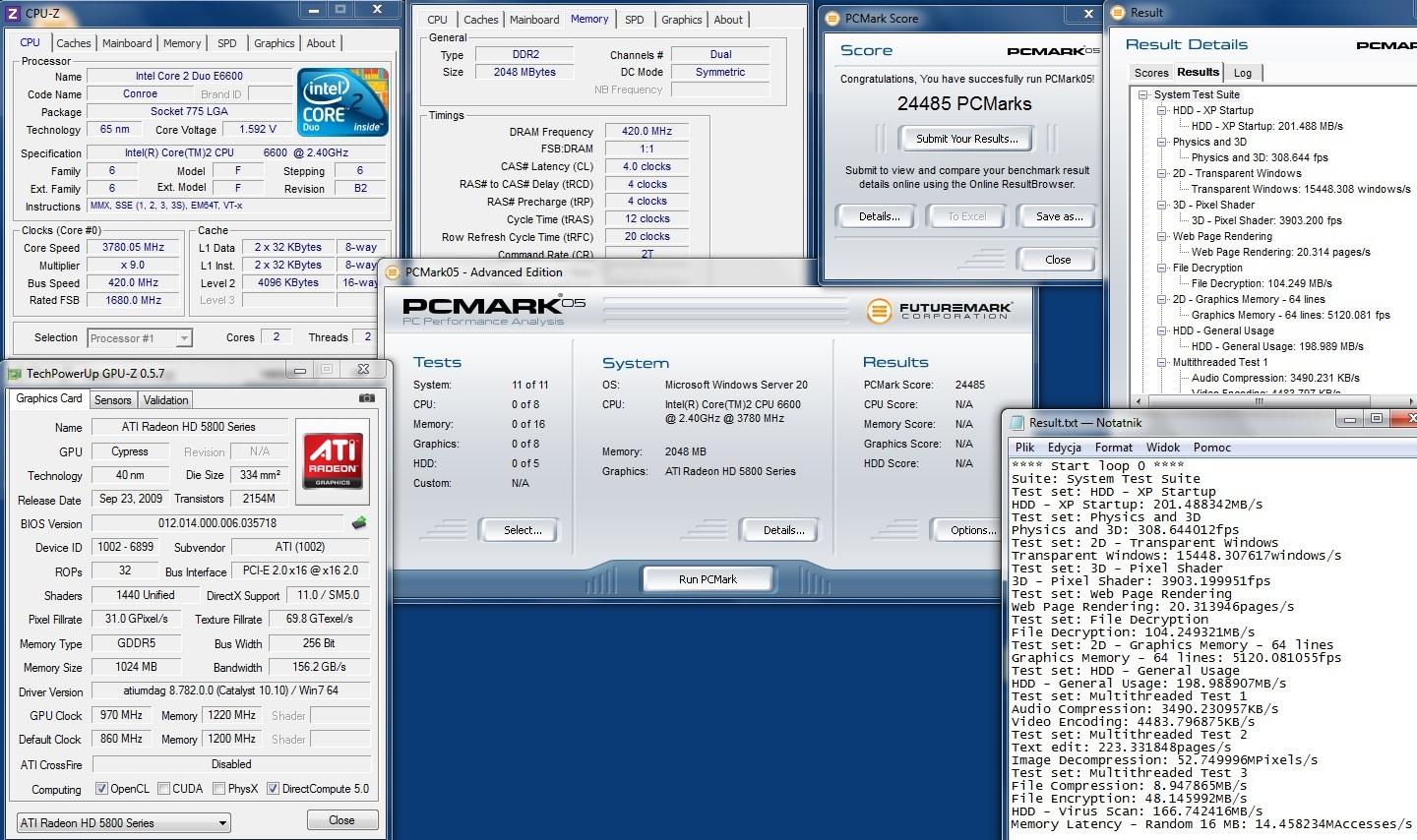Screen dimensions: 1417x840
Task: Collapse the HDD - XP Startup tree node
Action: (1162, 111)
